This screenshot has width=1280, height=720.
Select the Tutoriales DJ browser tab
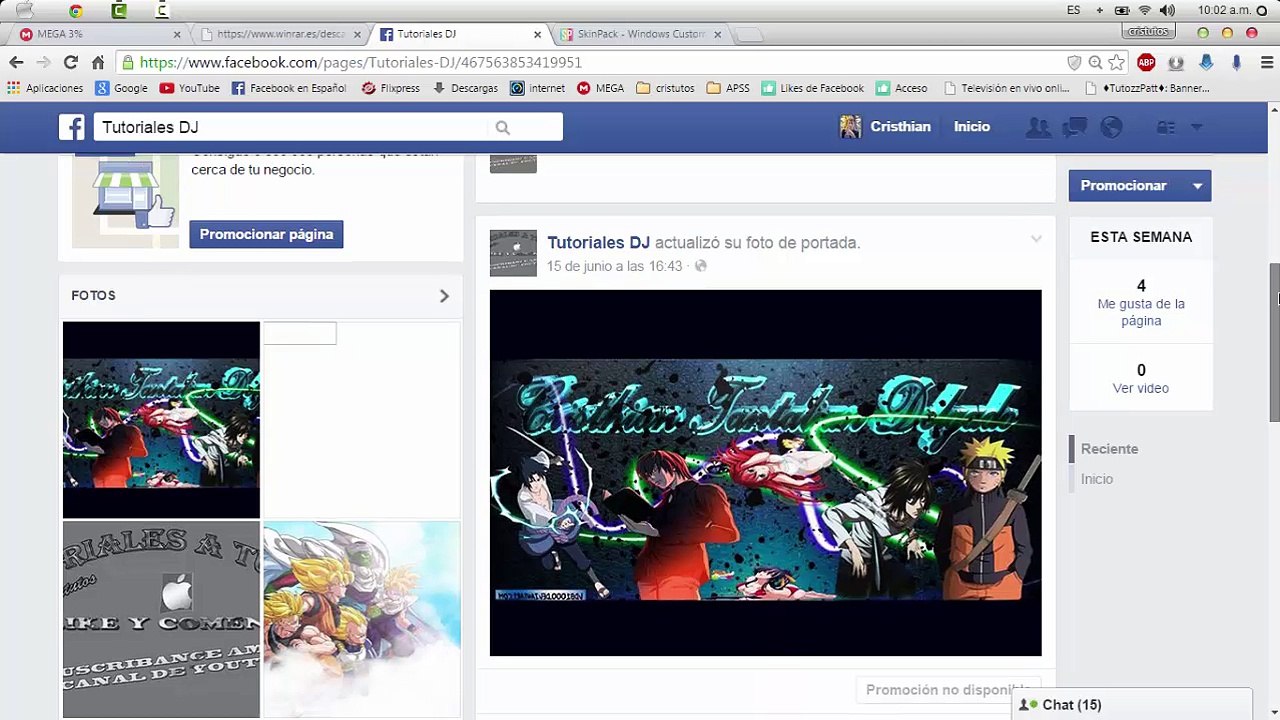(x=460, y=34)
